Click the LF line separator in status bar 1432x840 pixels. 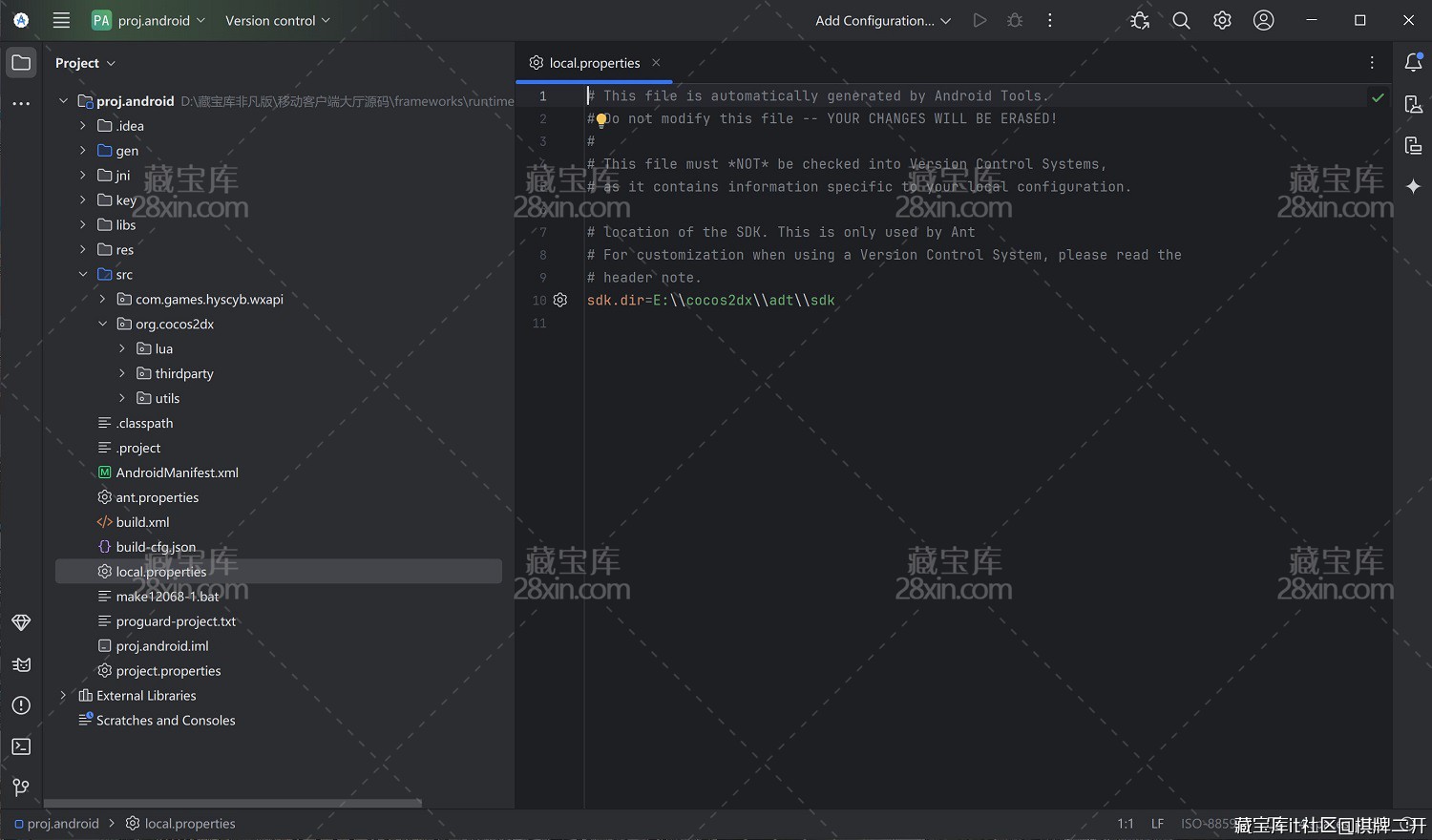point(1157,824)
